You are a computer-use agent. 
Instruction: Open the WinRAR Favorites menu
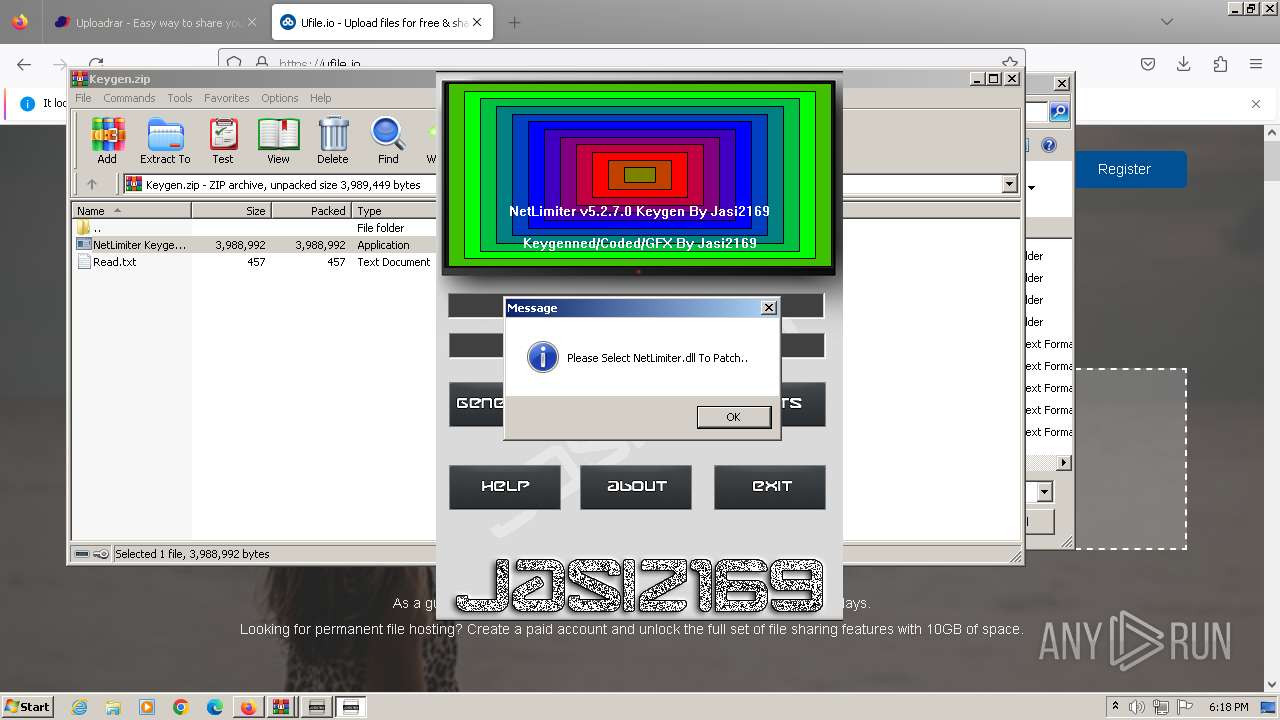[227, 98]
